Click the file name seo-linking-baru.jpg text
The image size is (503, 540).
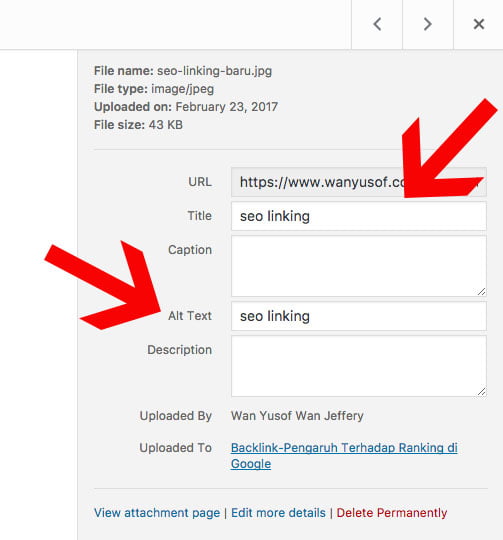(214, 71)
